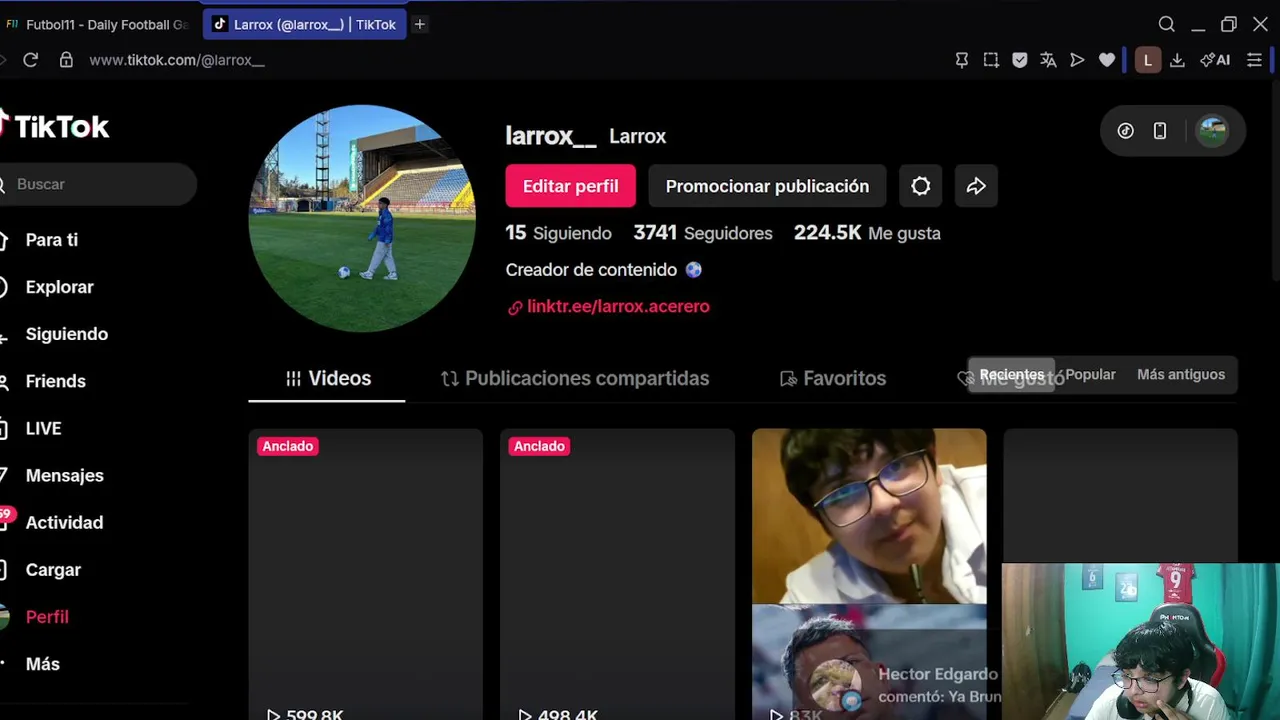Select Perfil in the sidebar
This screenshot has width=1280, height=720.
coord(47,617)
